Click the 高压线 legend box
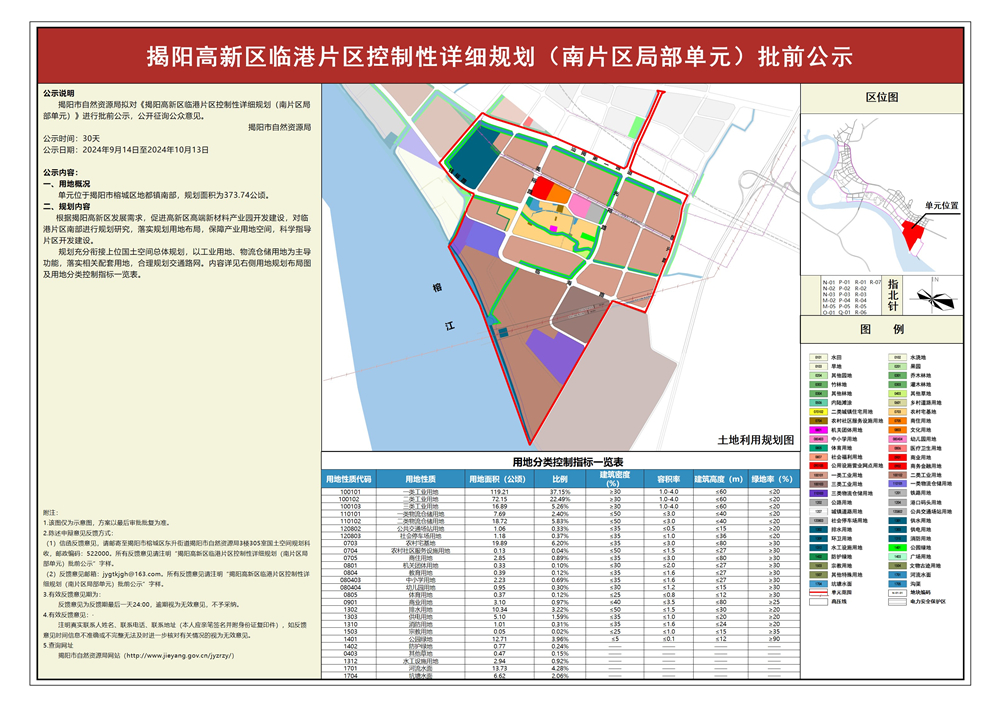Image resolution: width=1000 pixels, height=706 pixels. point(818,601)
